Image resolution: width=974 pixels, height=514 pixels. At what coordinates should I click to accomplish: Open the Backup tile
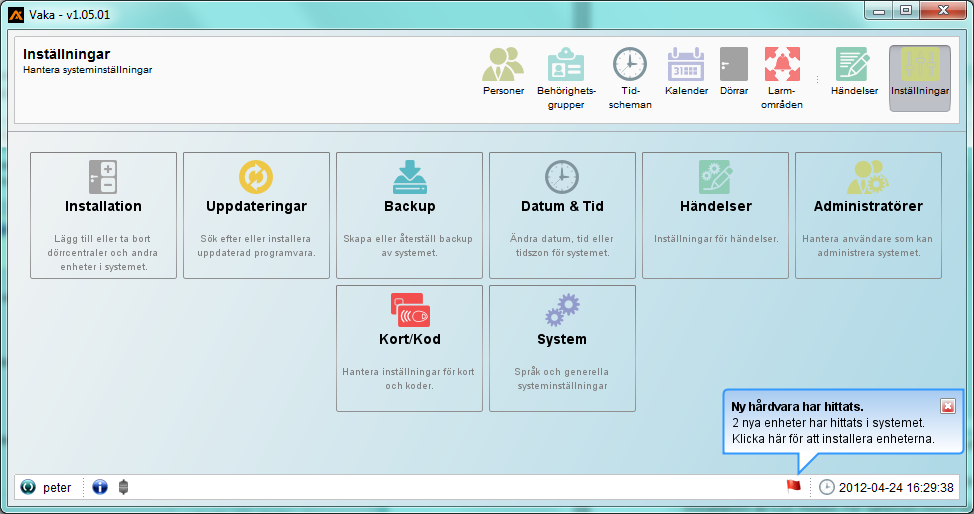(x=409, y=215)
